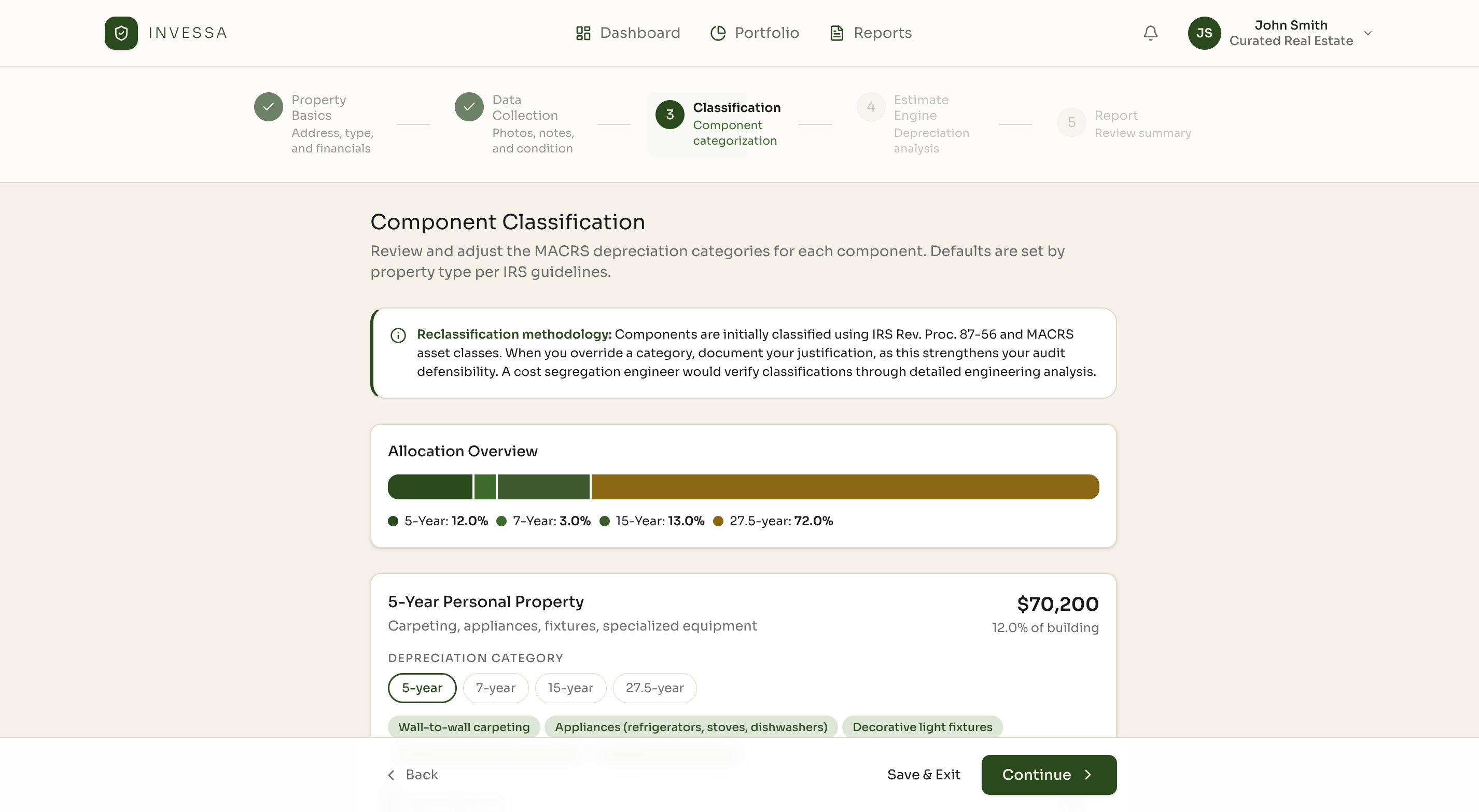This screenshot has height=812, width=1479.
Task: Click the brown 27.5-year bar segment
Action: point(845,487)
